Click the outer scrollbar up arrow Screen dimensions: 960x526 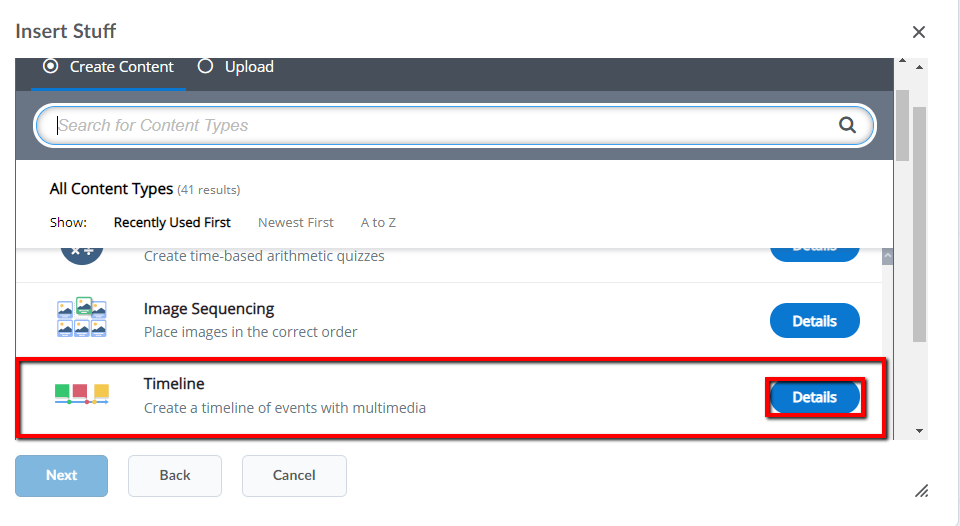[x=919, y=67]
